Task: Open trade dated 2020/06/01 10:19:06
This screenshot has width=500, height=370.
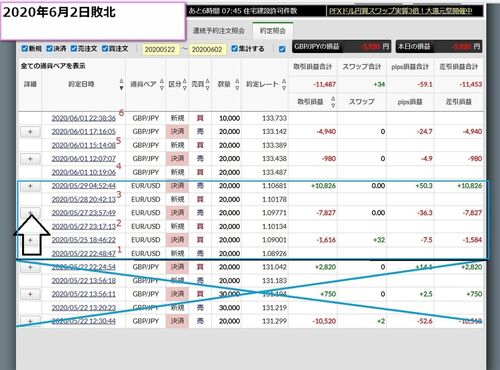Action: point(84,172)
